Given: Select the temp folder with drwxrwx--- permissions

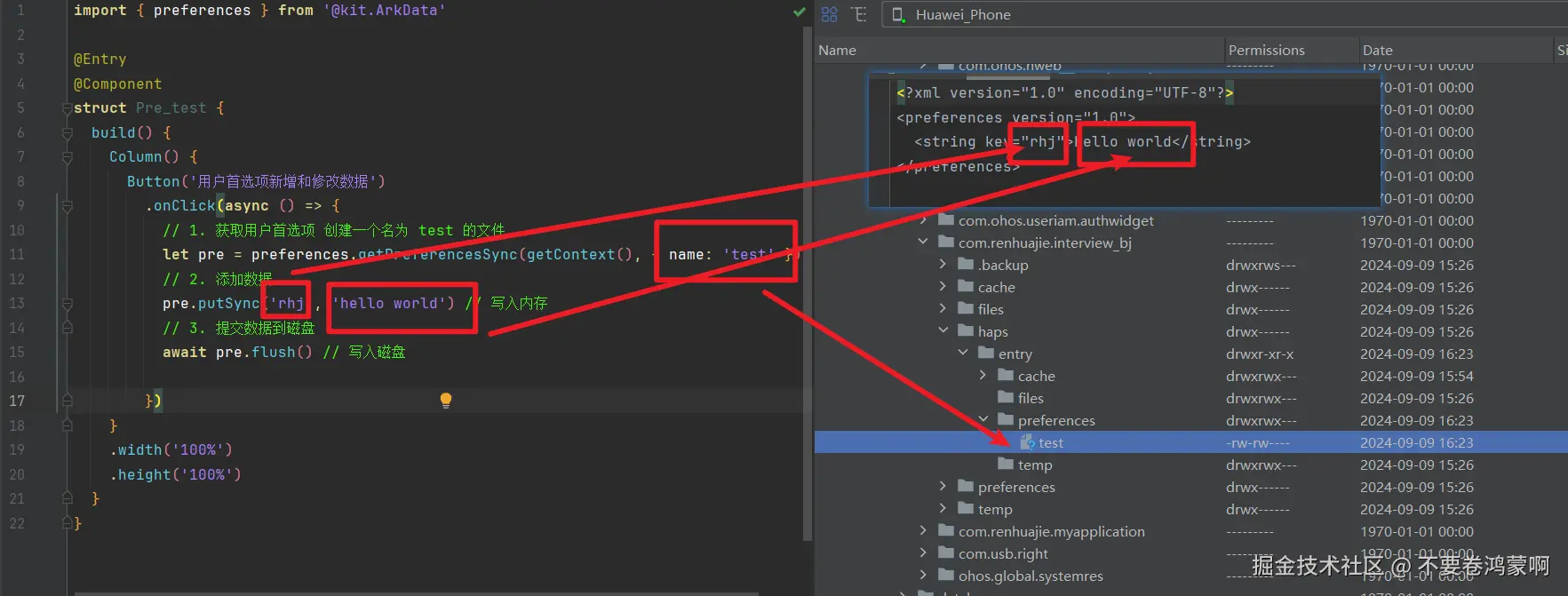Looking at the screenshot, I should [1035, 465].
